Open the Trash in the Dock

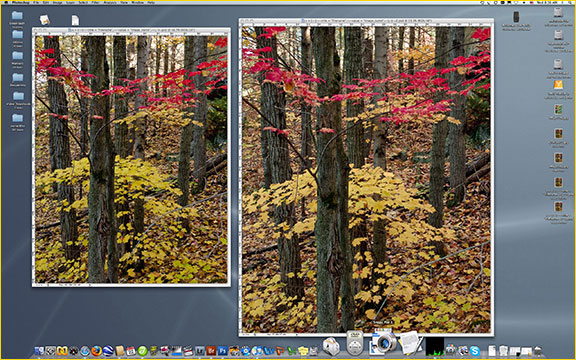[538, 351]
